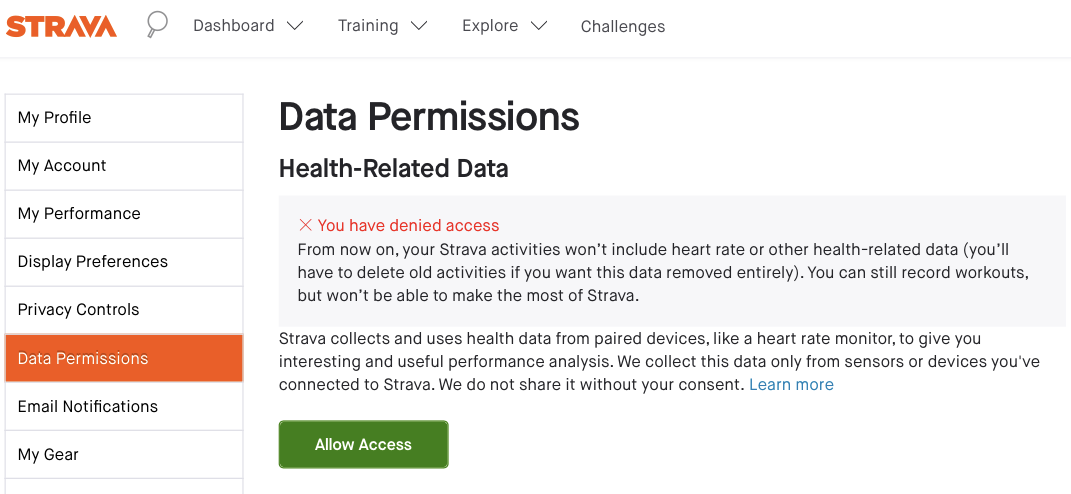
Task: Open Email Notifications settings
Action: pyautogui.click(x=124, y=407)
